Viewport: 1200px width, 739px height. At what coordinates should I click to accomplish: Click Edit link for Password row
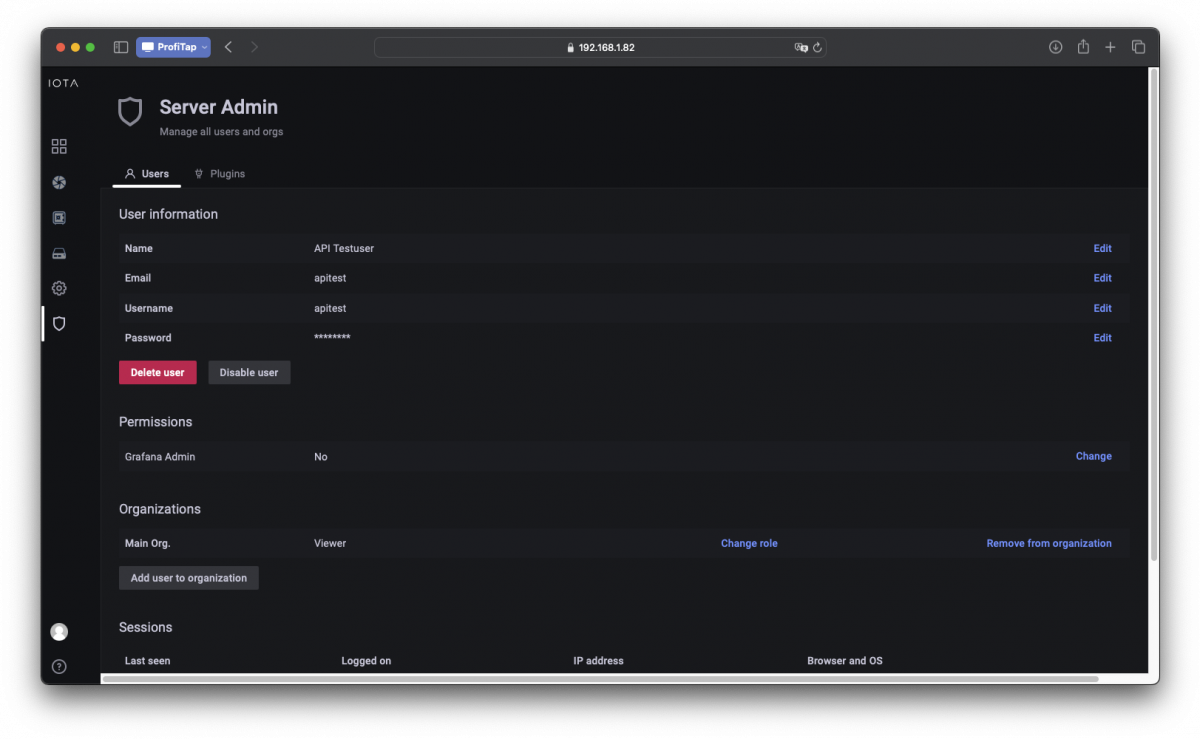tap(1102, 338)
